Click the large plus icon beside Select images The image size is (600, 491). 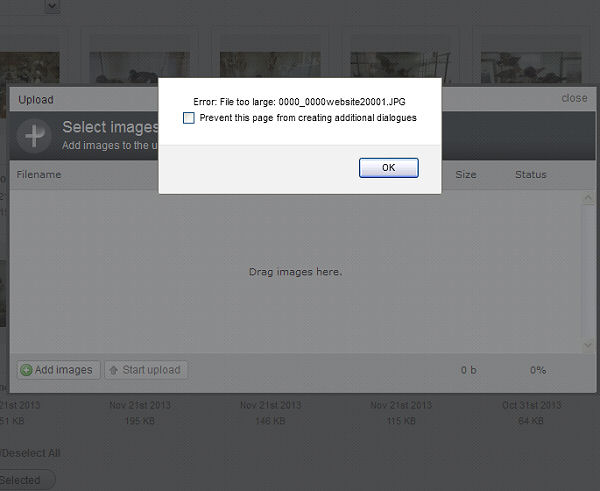pos(34,136)
